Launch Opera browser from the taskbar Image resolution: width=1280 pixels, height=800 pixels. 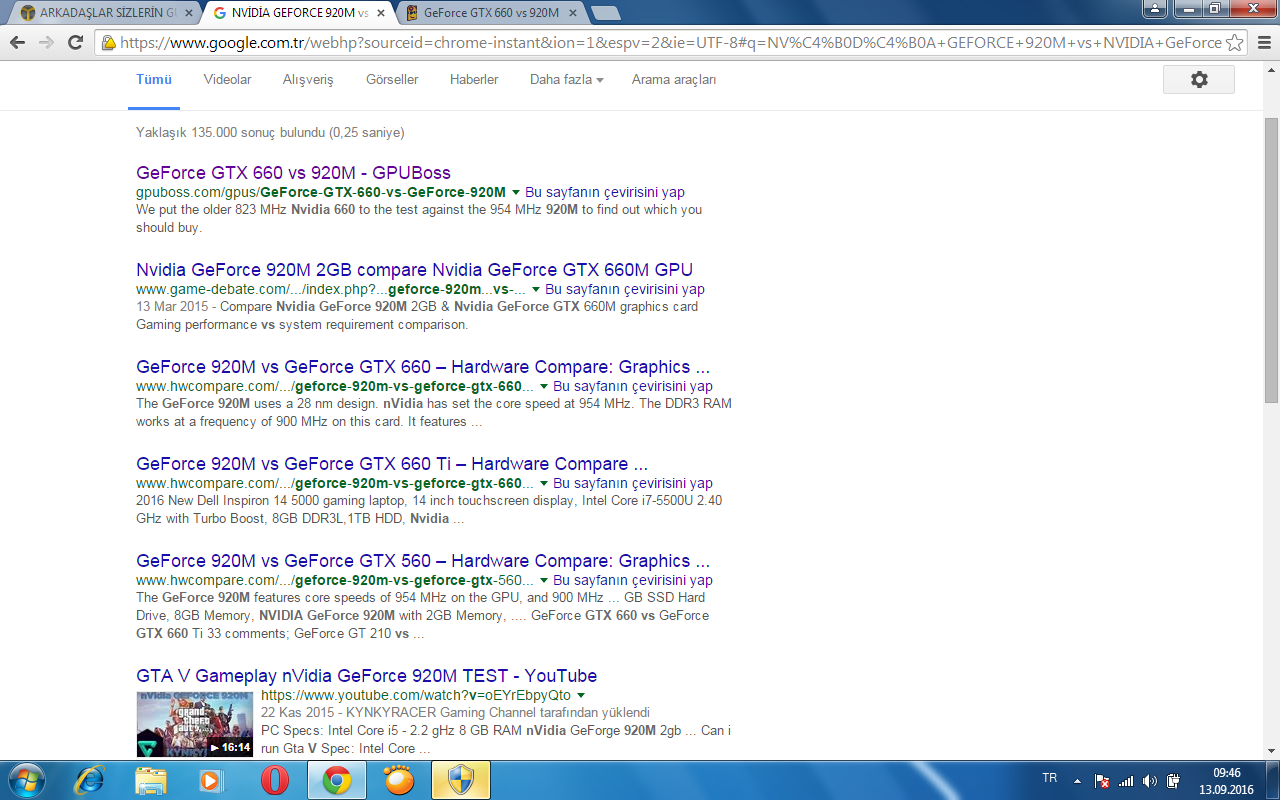tap(275, 780)
